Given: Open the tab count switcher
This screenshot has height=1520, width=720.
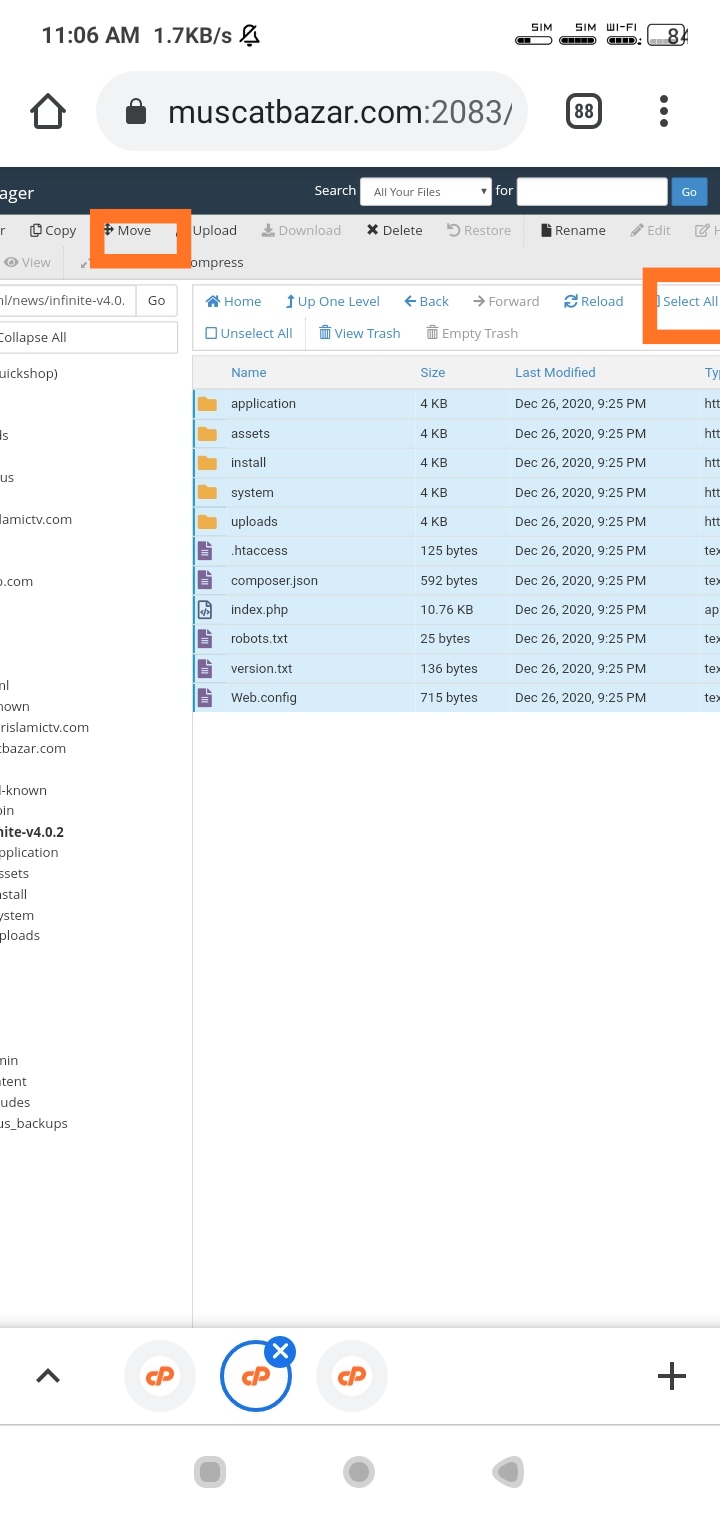Looking at the screenshot, I should (x=584, y=111).
